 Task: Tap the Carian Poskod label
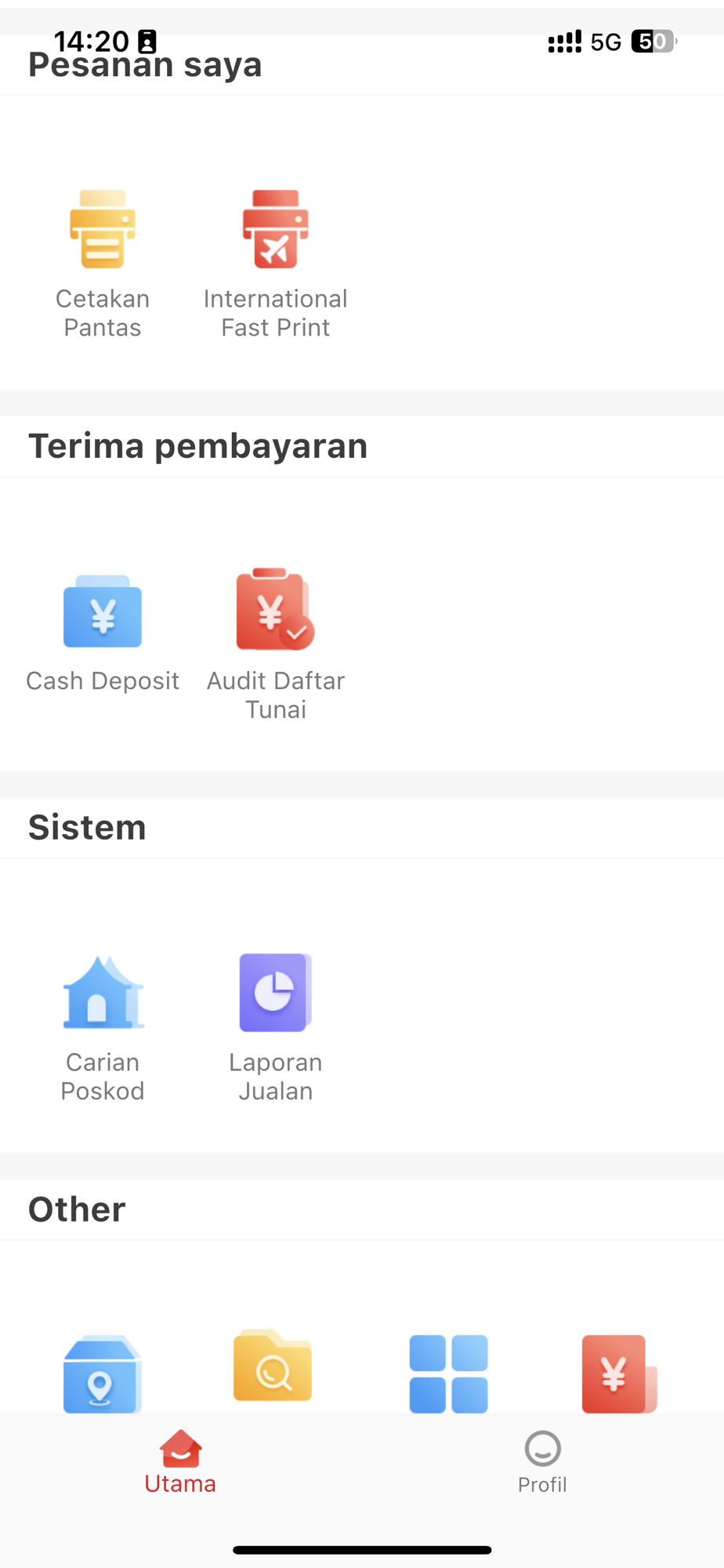pyautogui.click(x=103, y=1076)
